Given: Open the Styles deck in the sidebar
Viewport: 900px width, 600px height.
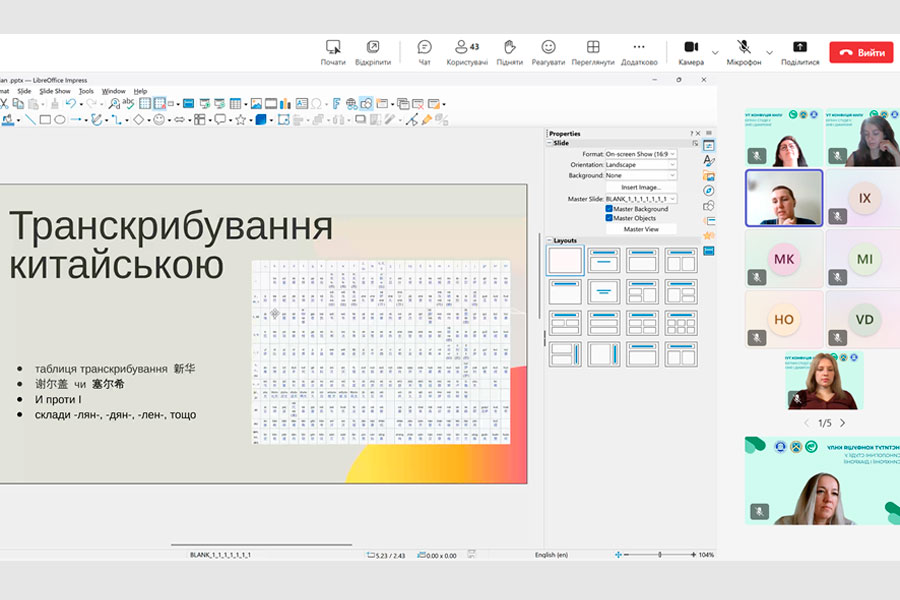Looking at the screenshot, I should coord(709,161).
